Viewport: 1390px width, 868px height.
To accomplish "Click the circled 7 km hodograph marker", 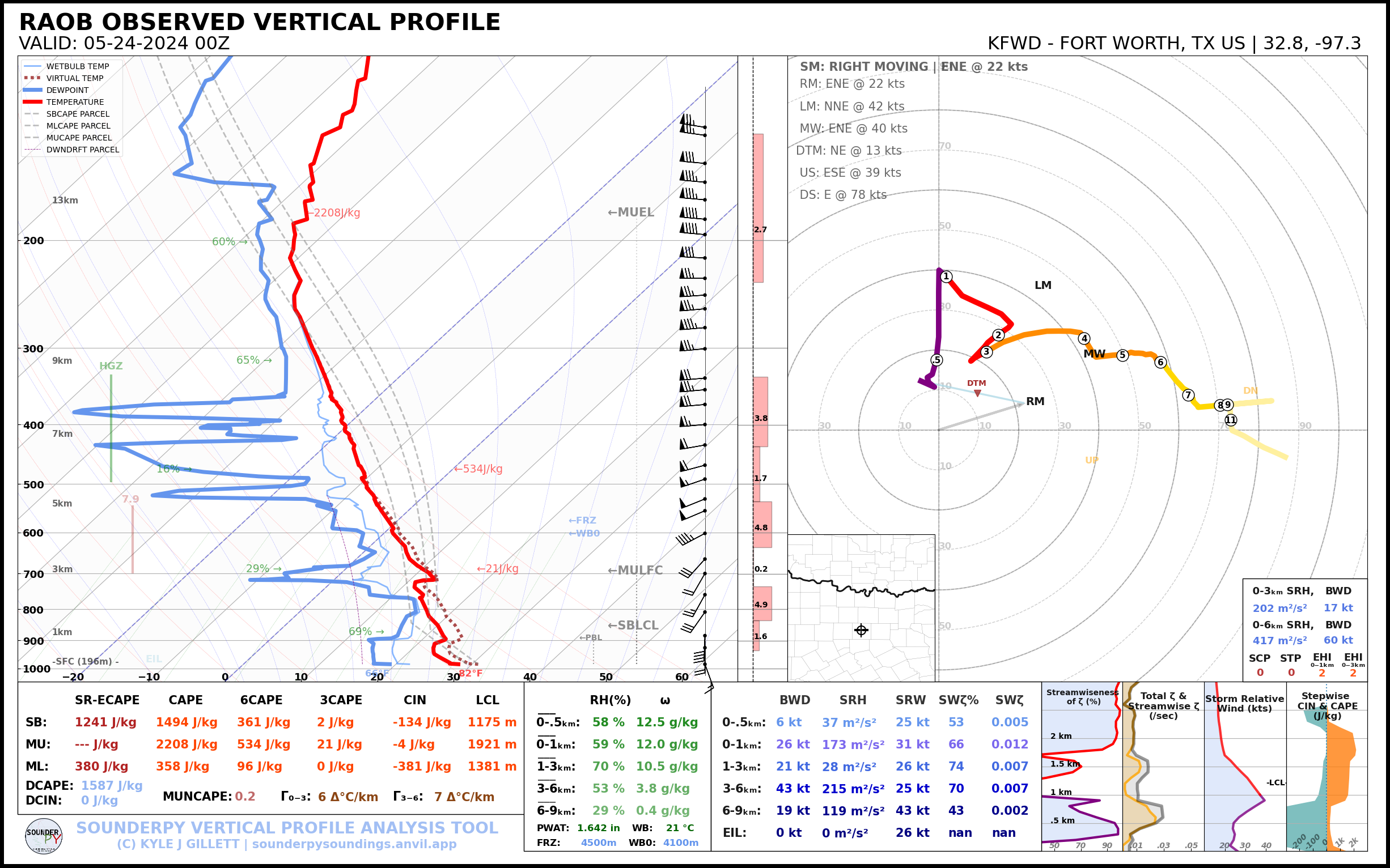I will 1188,395.
